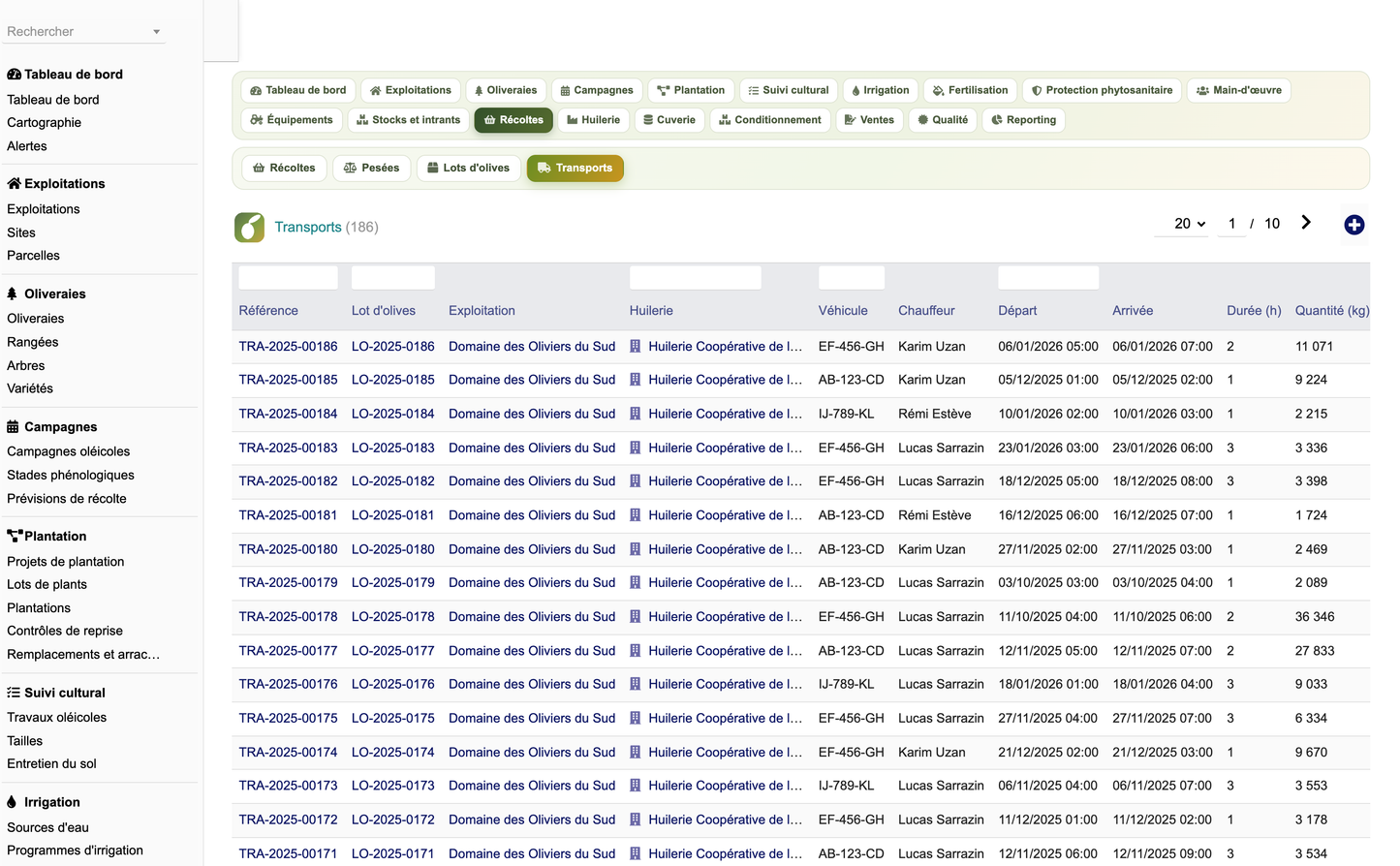Click the add new transport plus icon
Viewport: 1400px width, 866px height.
click(x=1353, y=225)
